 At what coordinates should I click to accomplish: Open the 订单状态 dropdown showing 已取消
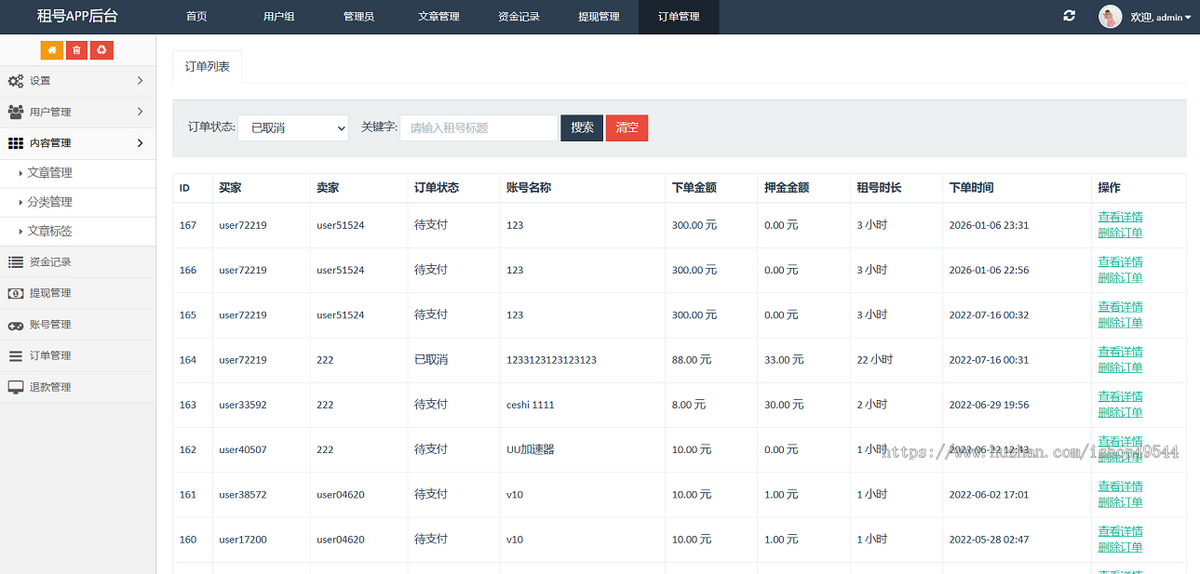(x=293, y=128)
